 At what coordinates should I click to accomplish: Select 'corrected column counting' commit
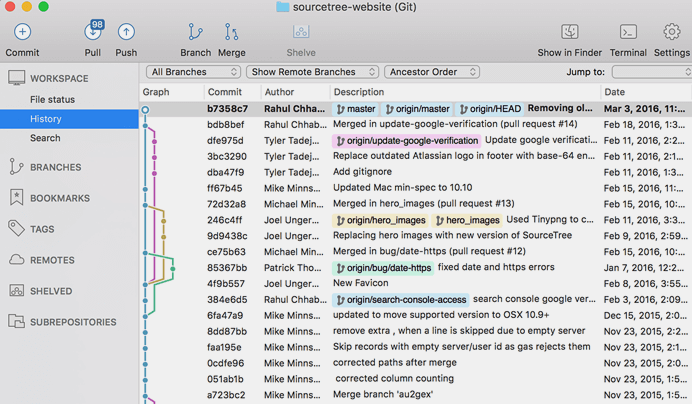point(416,379)
